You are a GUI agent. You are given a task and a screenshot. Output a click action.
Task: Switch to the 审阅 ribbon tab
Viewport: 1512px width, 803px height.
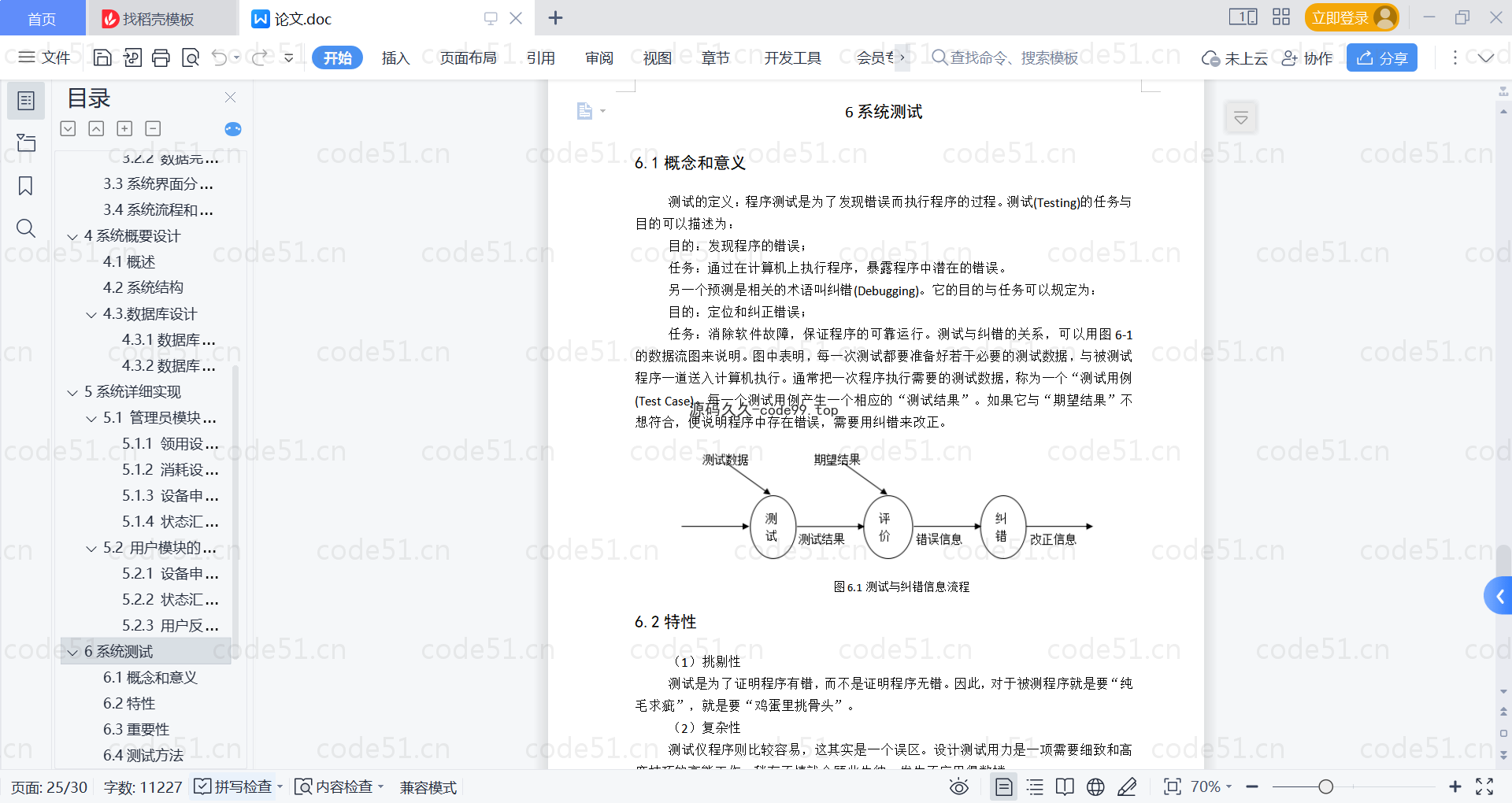click(x=599, y=57)
